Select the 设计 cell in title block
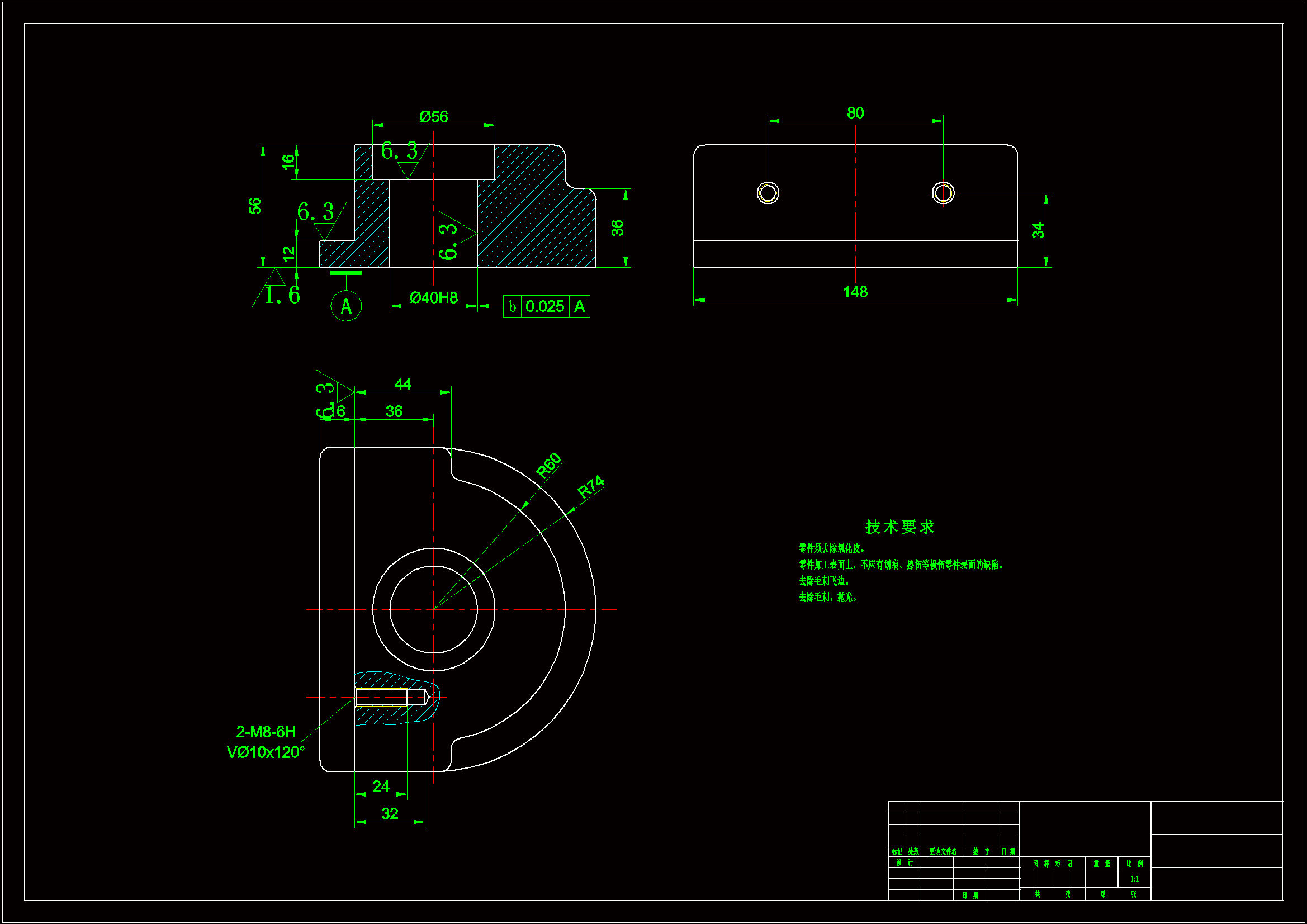 pos(904,863)
